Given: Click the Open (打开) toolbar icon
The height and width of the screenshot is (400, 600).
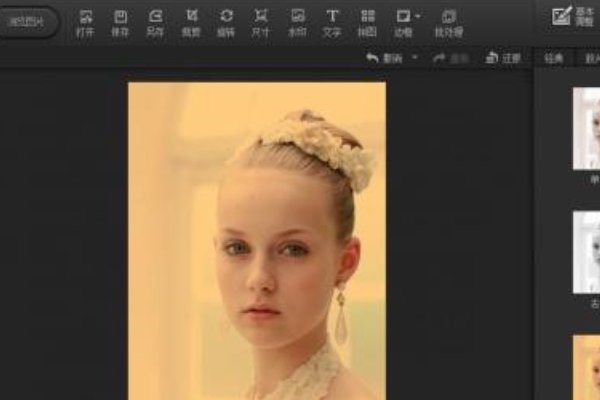Looking at the screenshot, I should (x=86, y=21).
